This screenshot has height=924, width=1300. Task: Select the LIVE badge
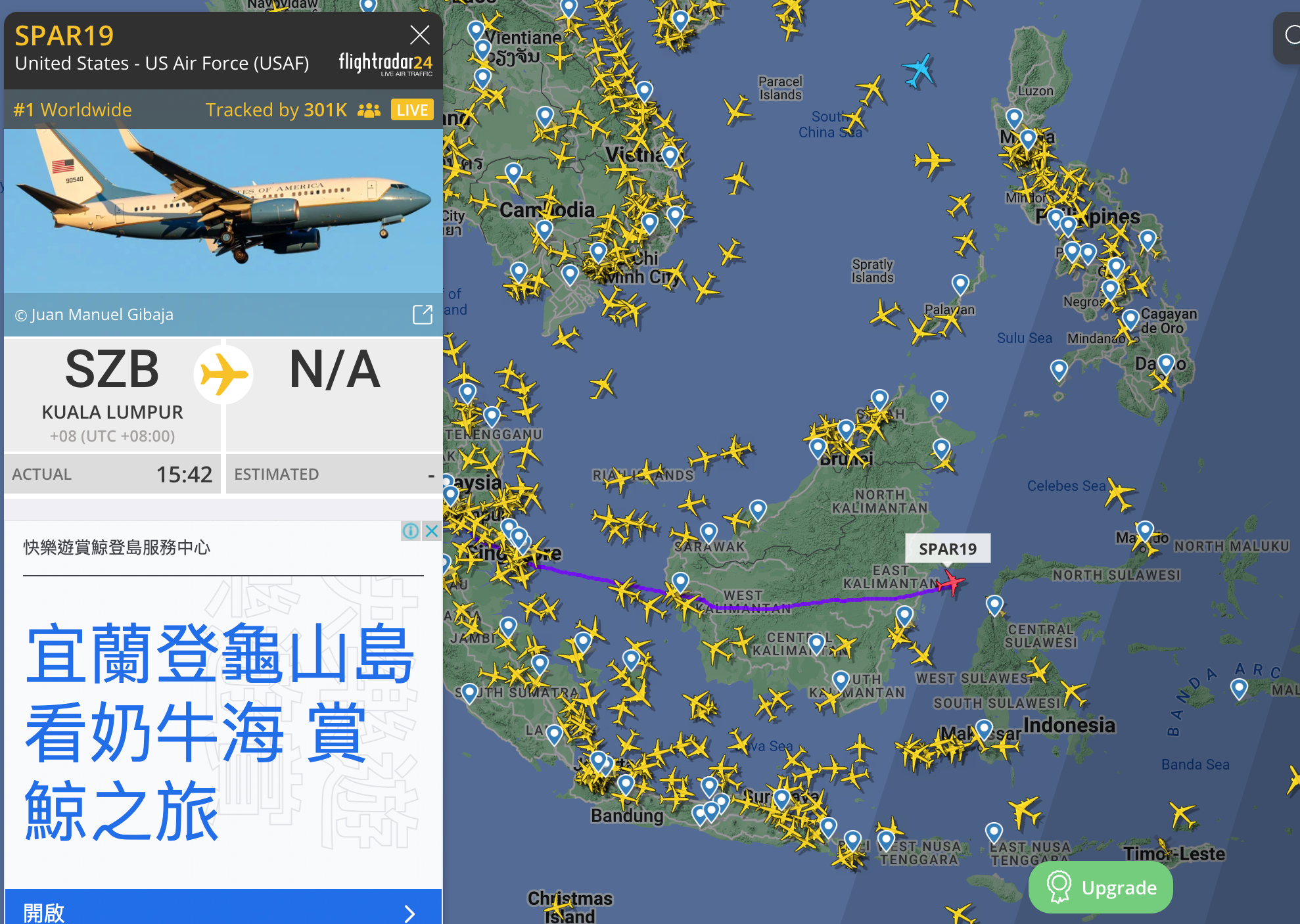tap(412, 110)
